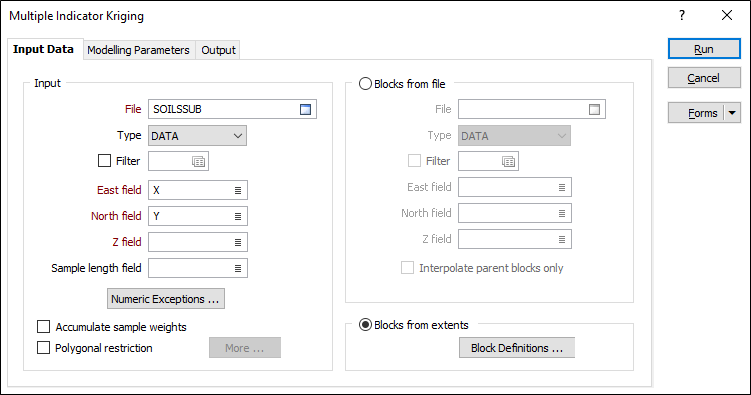
Task: Click the help question mark icon
Action: tap(682, 15)
